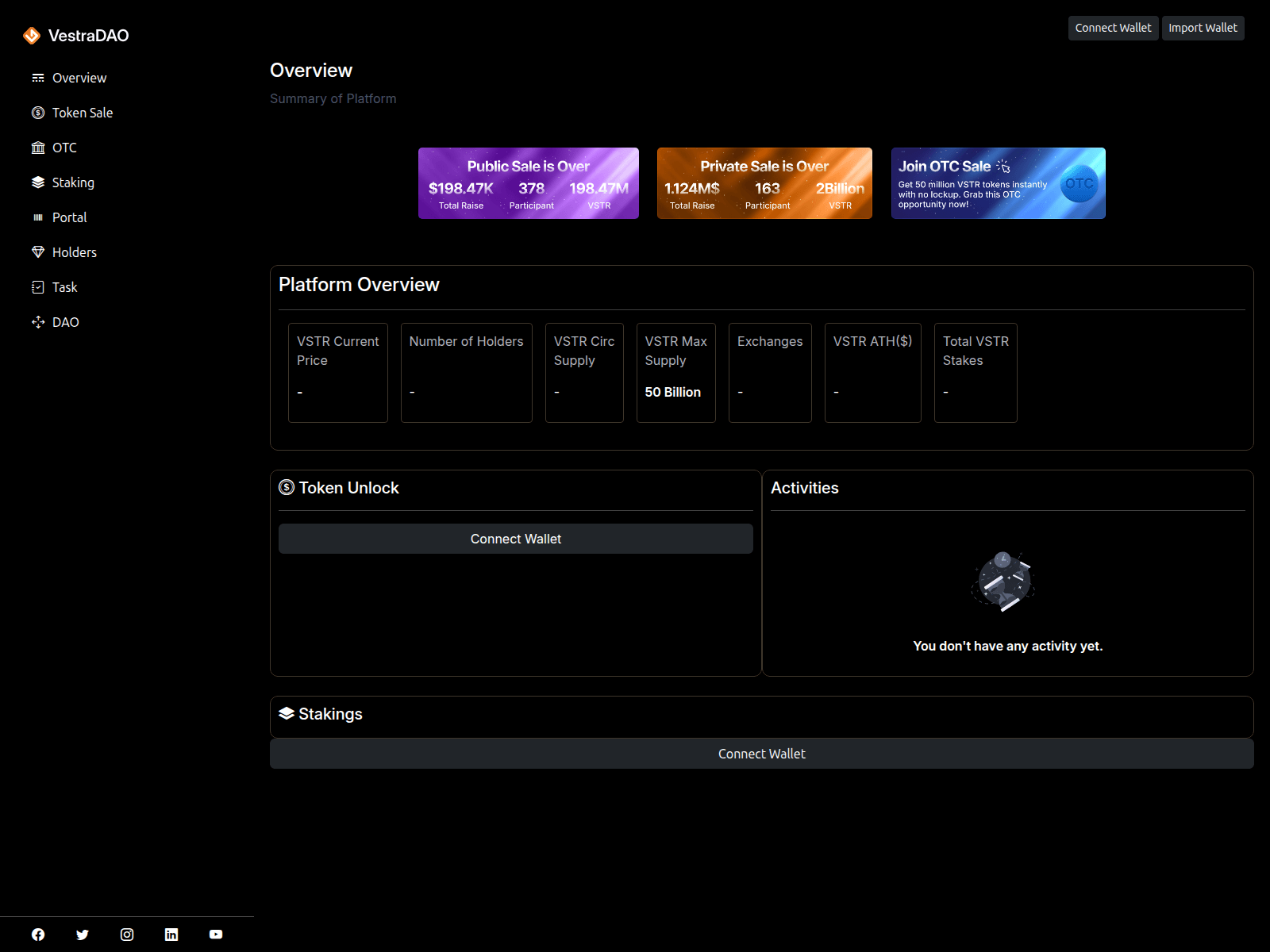Screen dimensions: 1270x952
Task: Open the Twitter social link
Action: (83, 935)
